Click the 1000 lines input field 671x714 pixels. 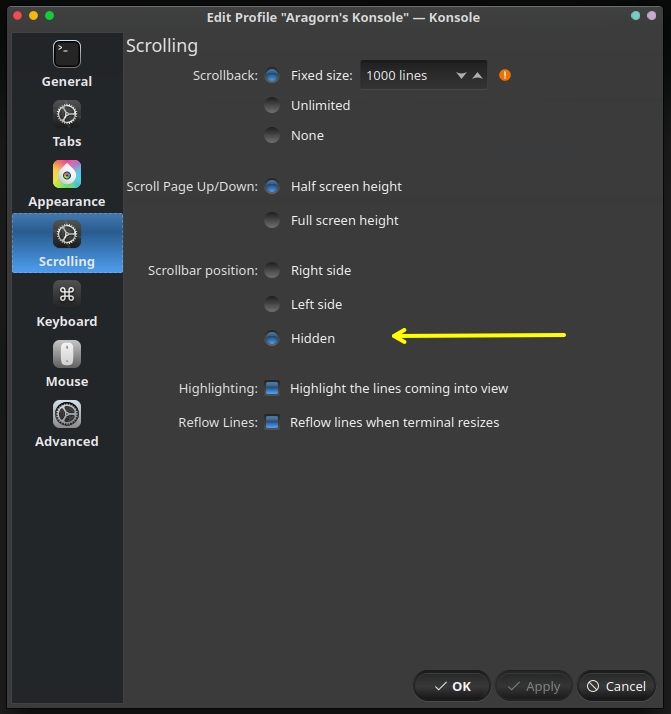click(405, 76)
